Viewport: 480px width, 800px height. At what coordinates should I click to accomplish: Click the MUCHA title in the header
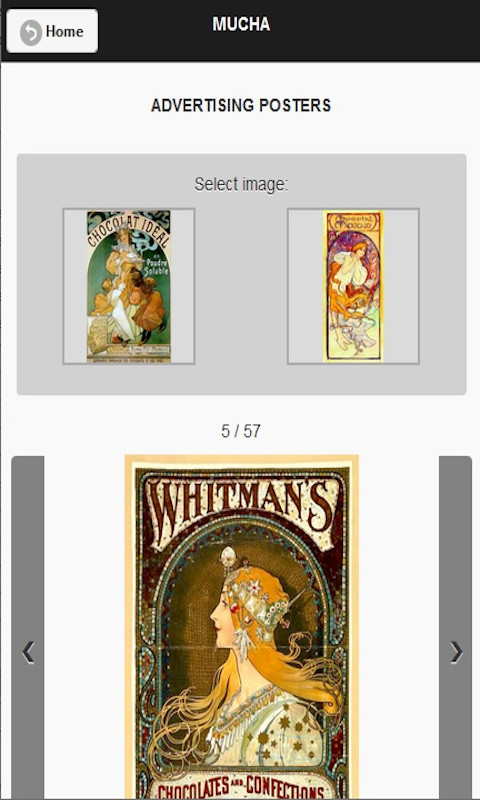pyautogui.click(x=241, y=24)
